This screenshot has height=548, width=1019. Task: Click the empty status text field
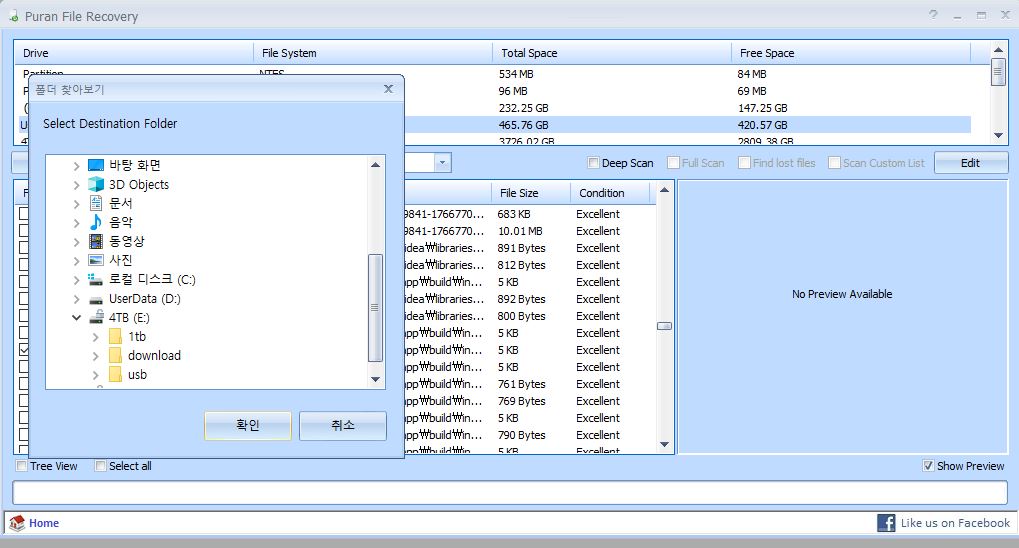(x=510, y=493)
